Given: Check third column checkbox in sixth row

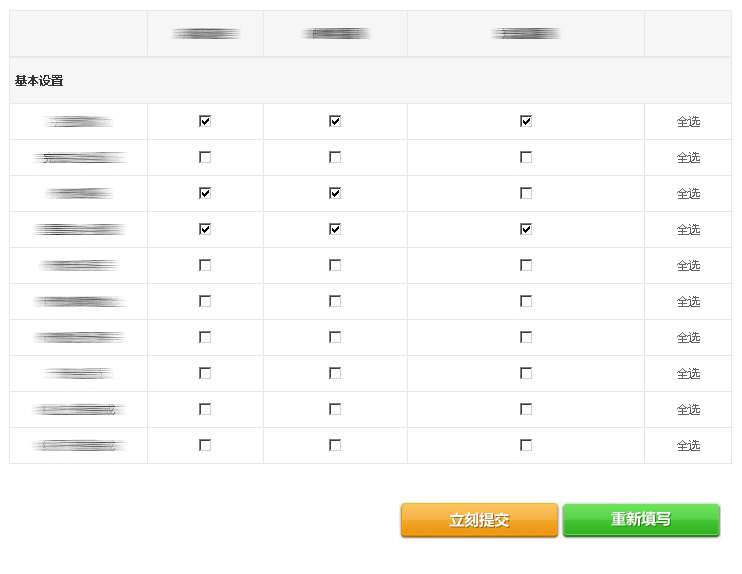Looking at the screenshot, I should pos(526,301).
